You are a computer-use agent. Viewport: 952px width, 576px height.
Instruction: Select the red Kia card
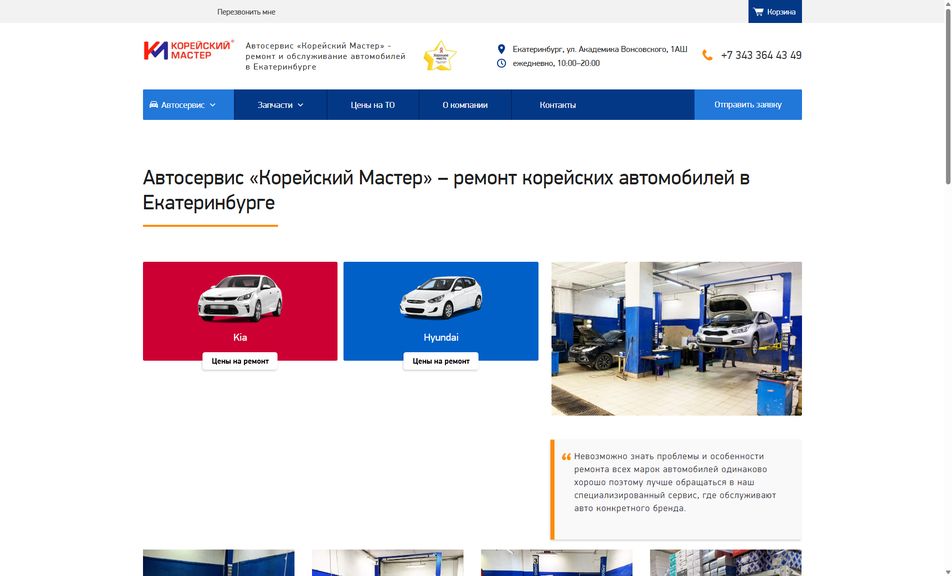pyautogui.click(x=240, y=311)
